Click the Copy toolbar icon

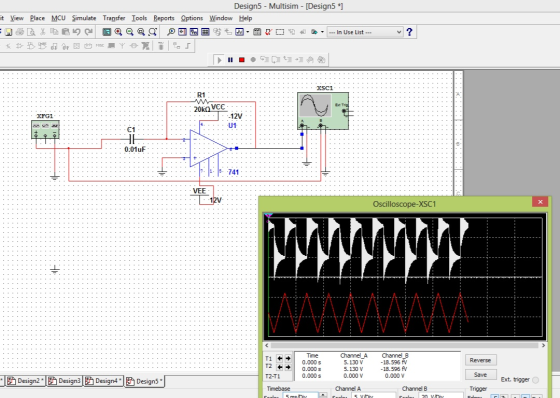54,32
